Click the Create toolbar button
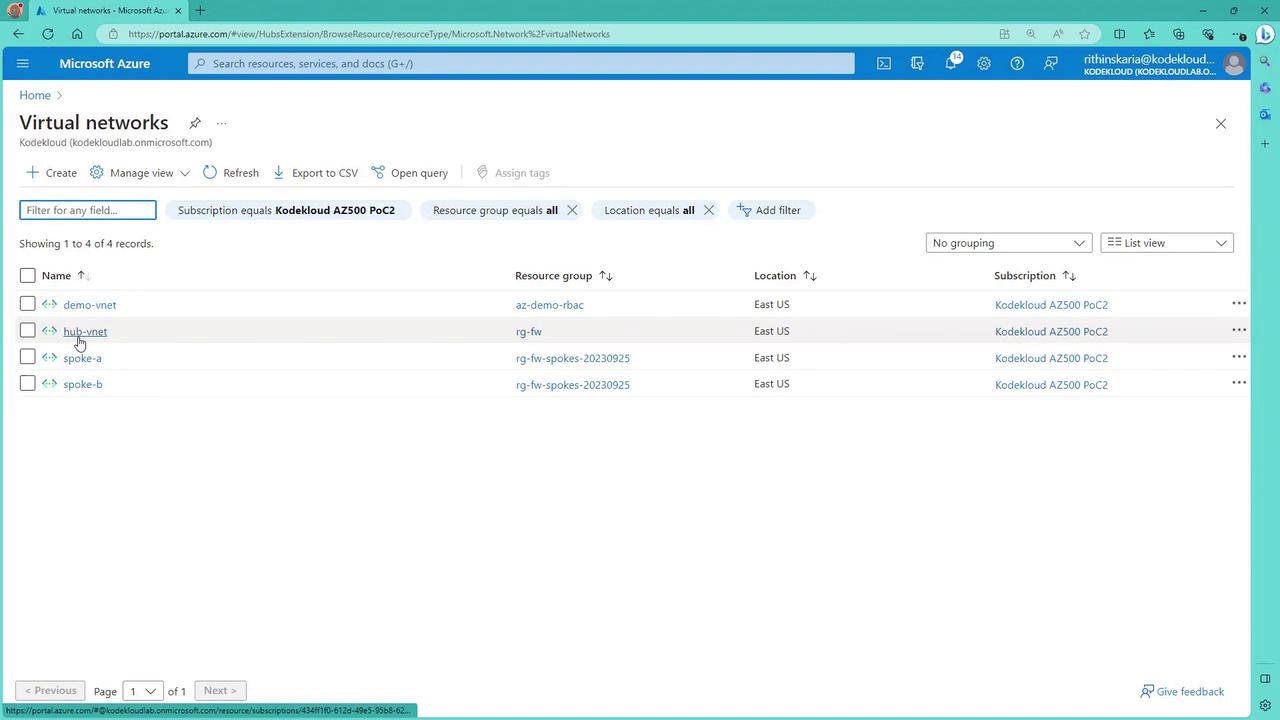Screen dimensions: 1280x720 51,173
